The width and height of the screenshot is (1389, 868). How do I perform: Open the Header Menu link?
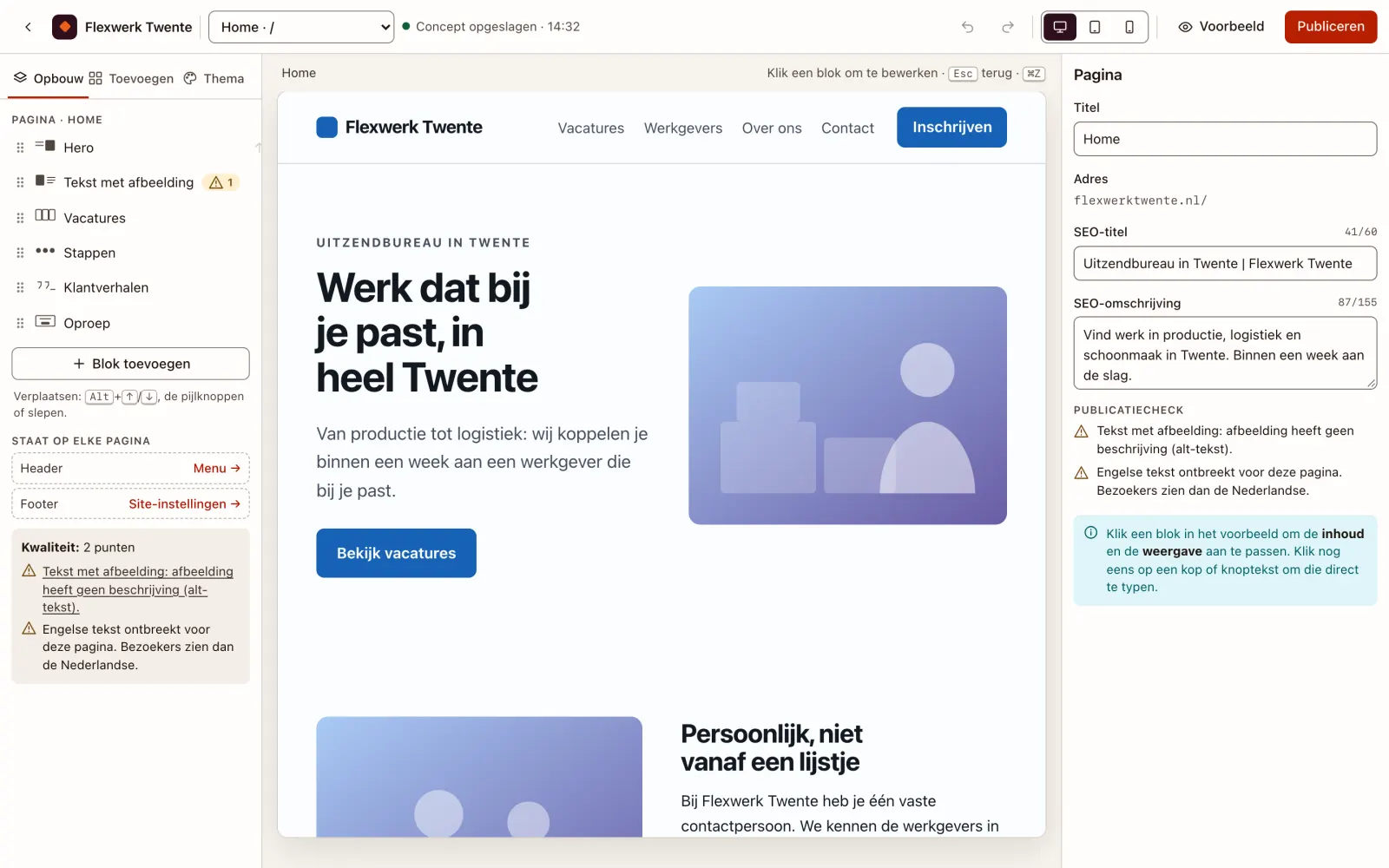(216, 469)
